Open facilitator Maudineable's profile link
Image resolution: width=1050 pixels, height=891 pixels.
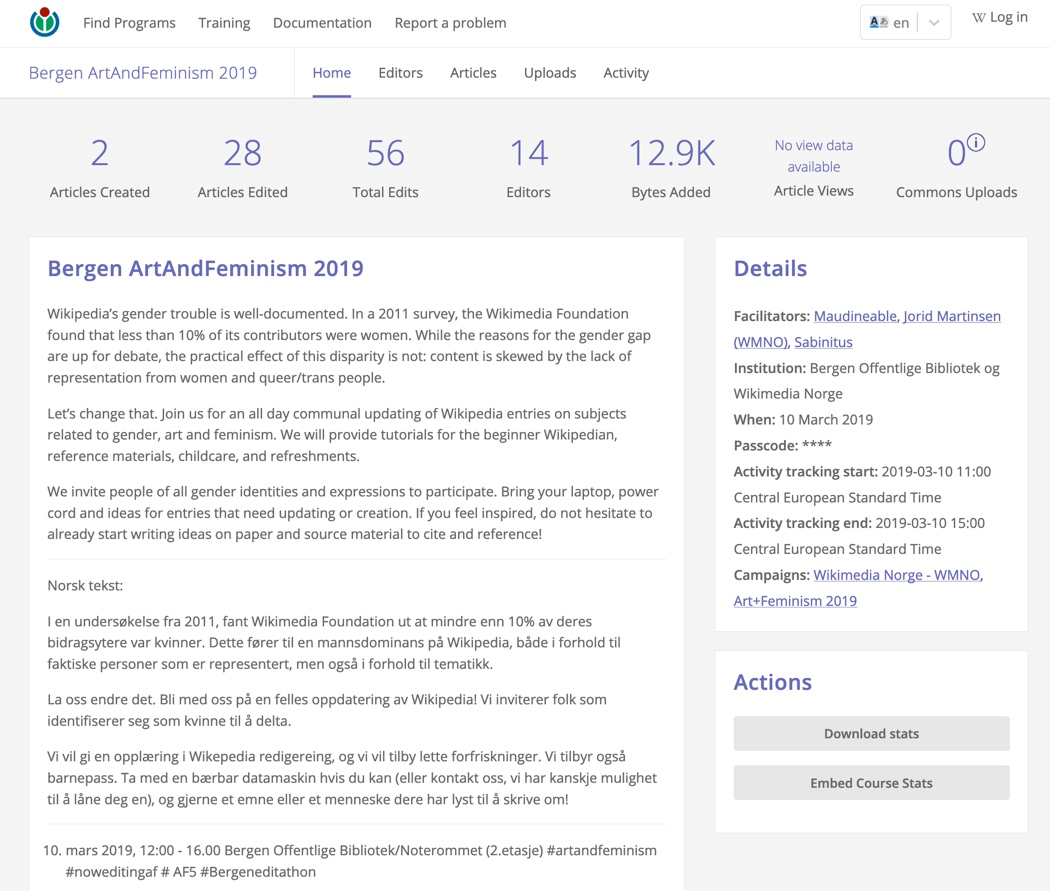[855, 316]
